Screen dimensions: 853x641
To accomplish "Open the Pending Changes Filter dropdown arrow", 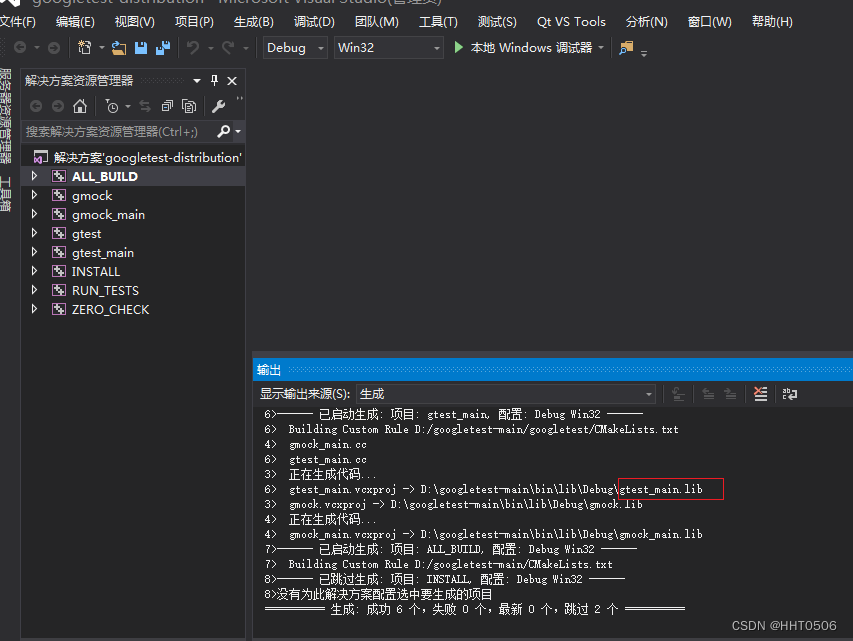I will click(x=128, y=106).
